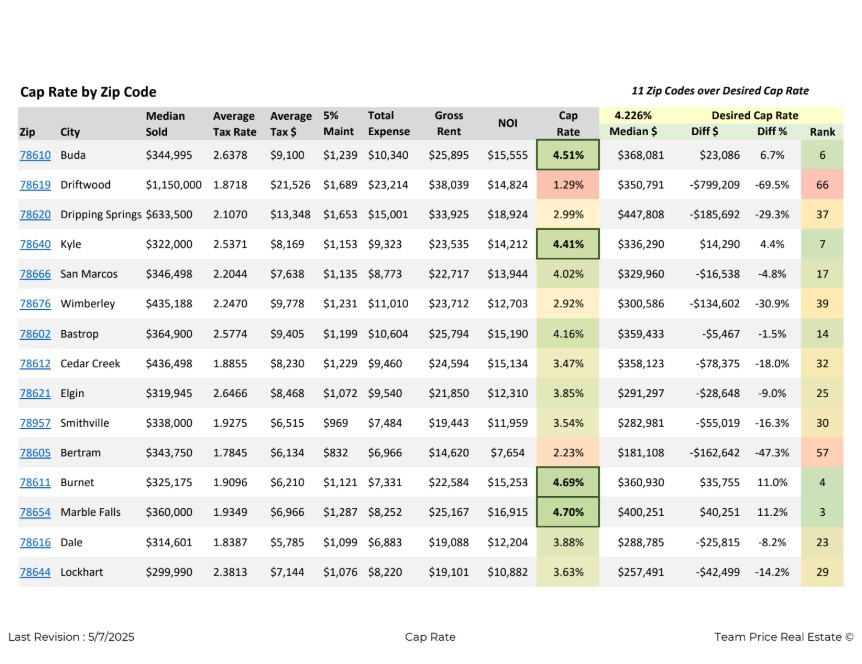
Task: Click Dale gross rent $19,088
Action: click(x=449, y=542)
